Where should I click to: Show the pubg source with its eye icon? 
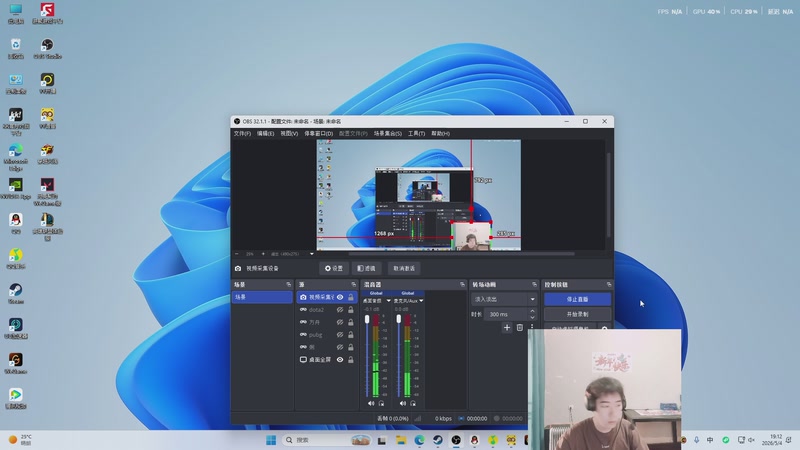click(x=340, y=335)
